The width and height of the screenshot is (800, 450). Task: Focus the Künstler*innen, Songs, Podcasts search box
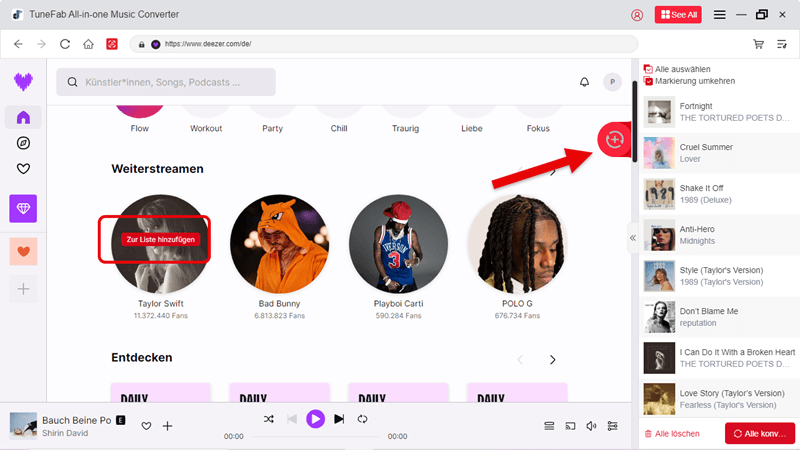(x=166, y=82)
